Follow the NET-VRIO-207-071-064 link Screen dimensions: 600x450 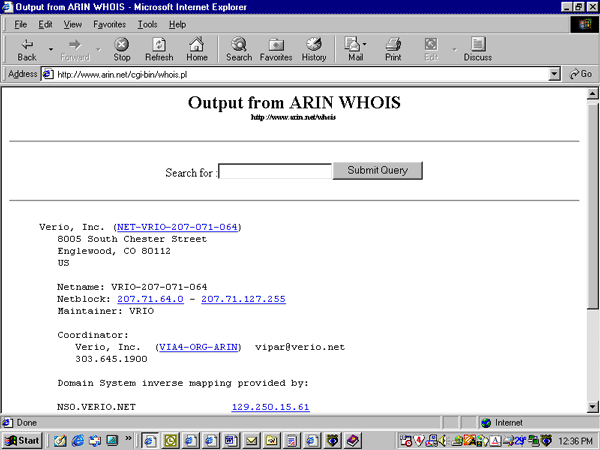point(177,227)
